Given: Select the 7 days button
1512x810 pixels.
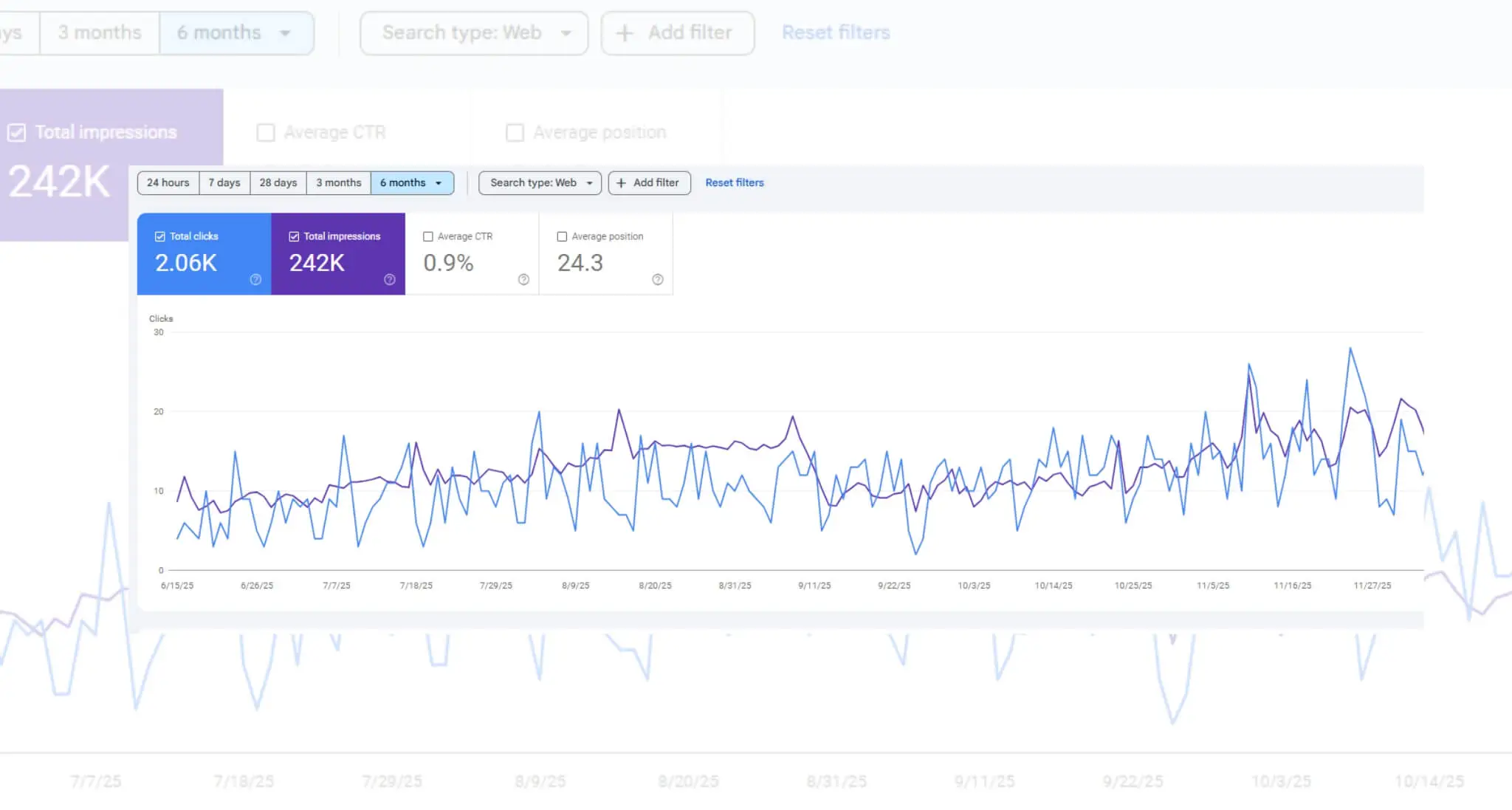Looking at the screenshot, I should [x=224, y=182].
